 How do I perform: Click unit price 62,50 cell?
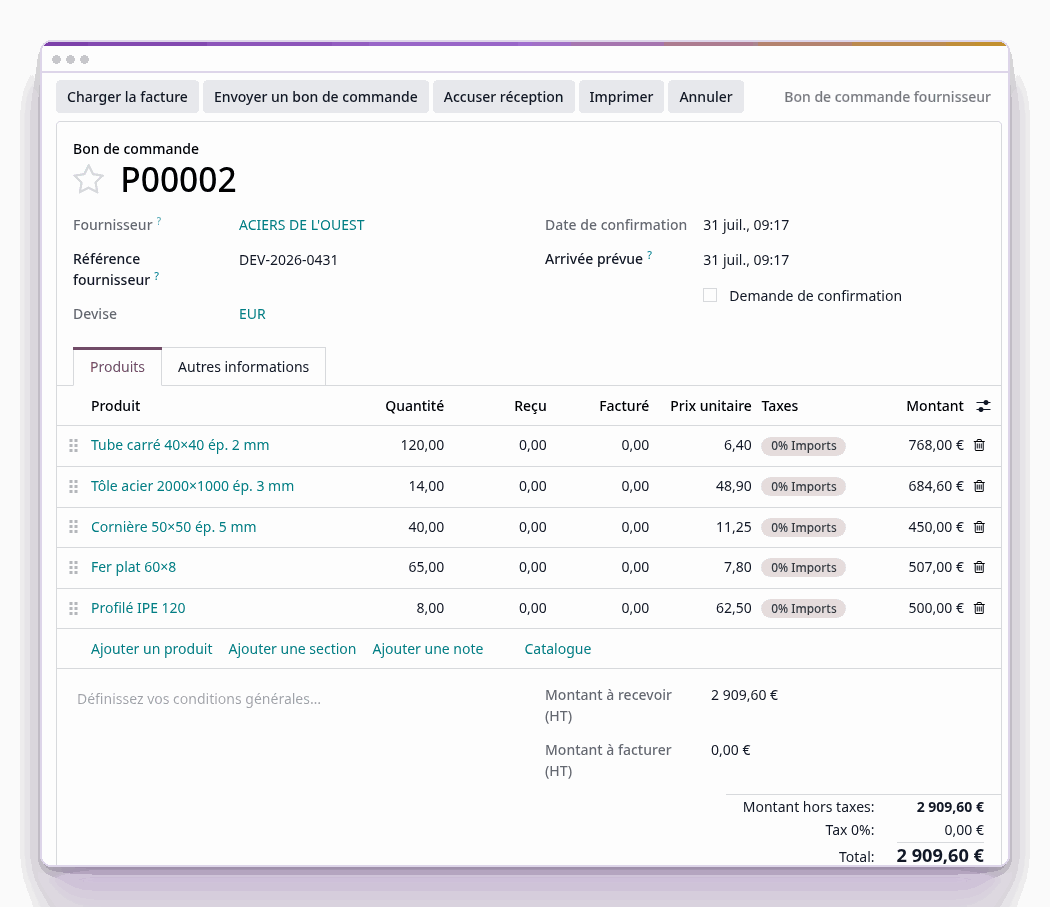pos(733,608)
